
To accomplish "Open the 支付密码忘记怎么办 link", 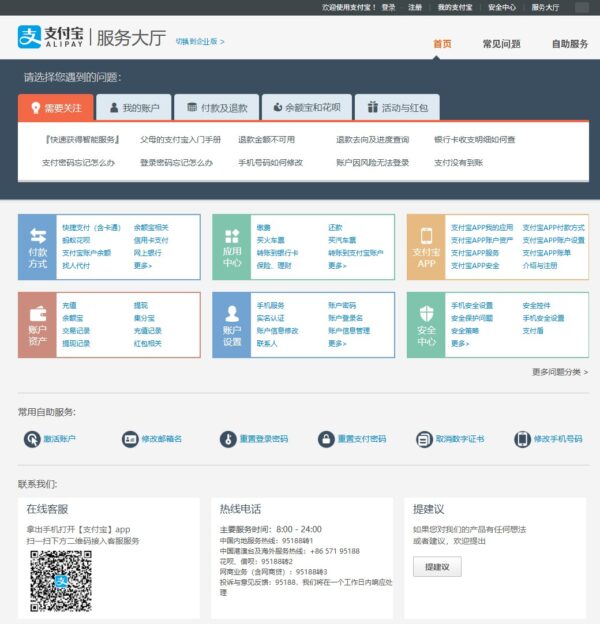I will pos(78,162).
